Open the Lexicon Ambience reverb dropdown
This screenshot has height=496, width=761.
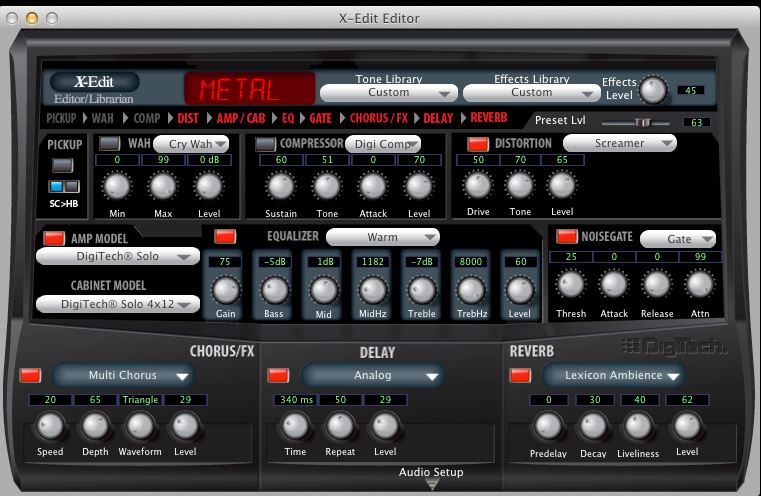tap(613, 375)
